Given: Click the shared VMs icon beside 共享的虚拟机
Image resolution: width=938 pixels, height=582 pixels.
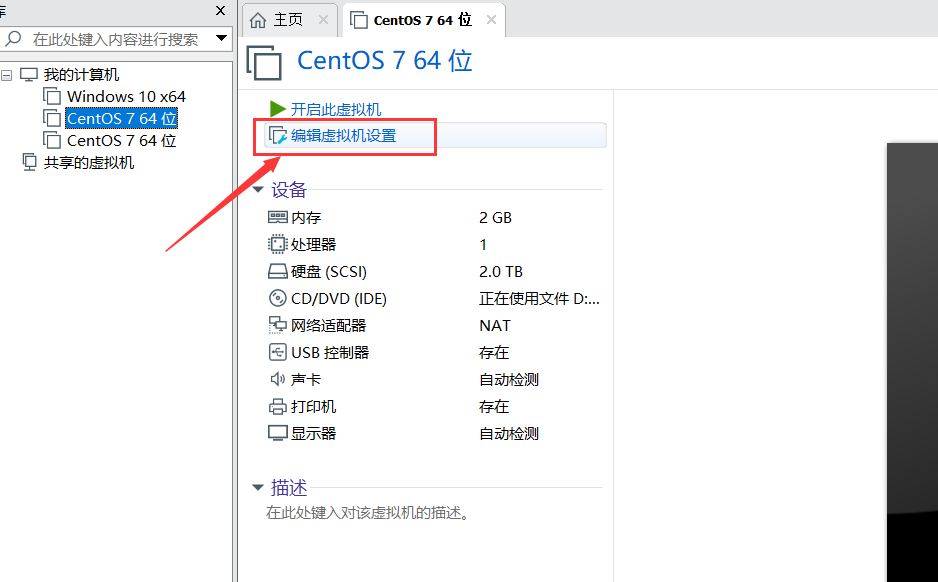Looking at the screenshot, I should [x=29, y=162].
